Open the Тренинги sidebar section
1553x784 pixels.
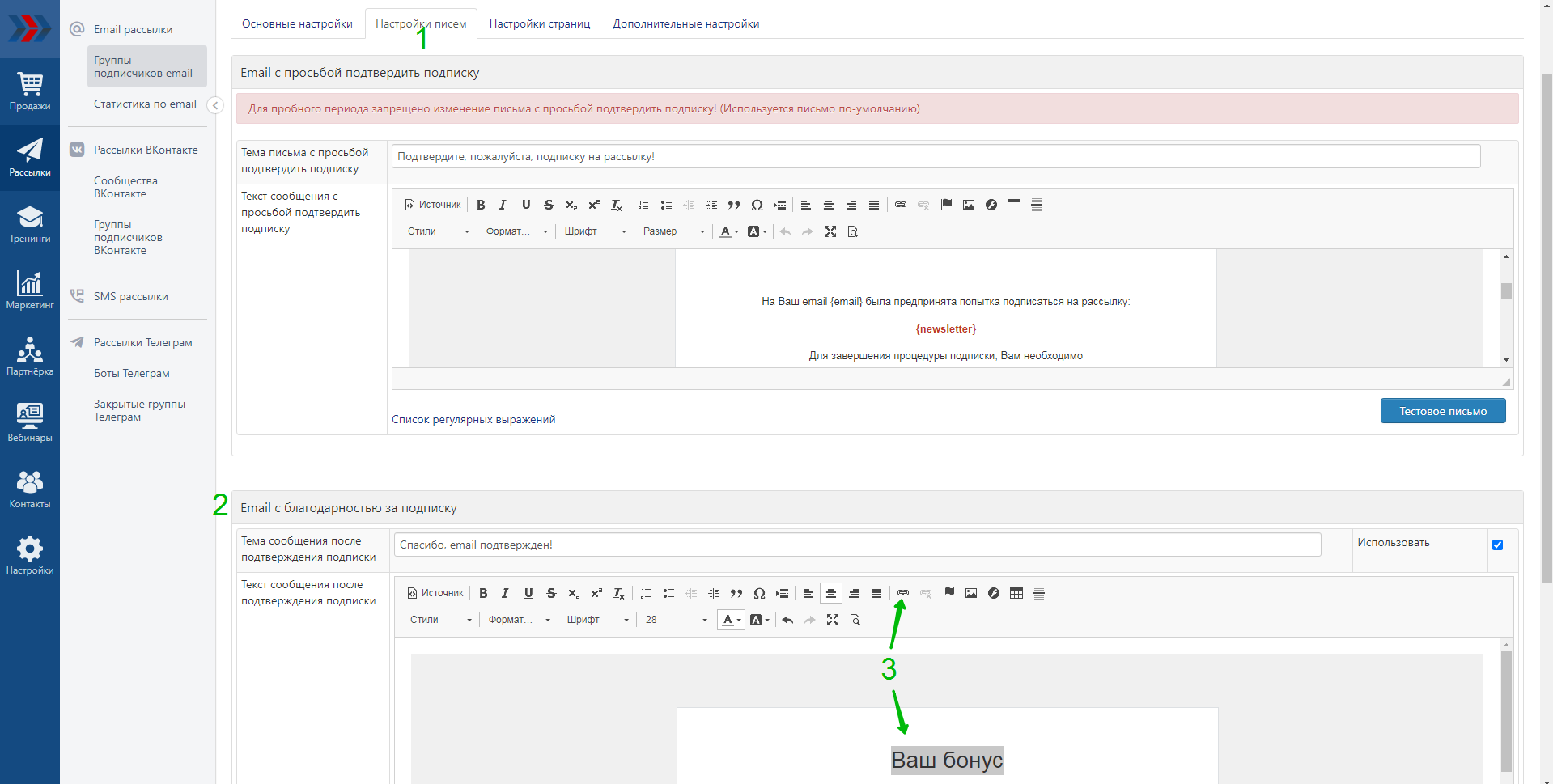click(30, 224)
